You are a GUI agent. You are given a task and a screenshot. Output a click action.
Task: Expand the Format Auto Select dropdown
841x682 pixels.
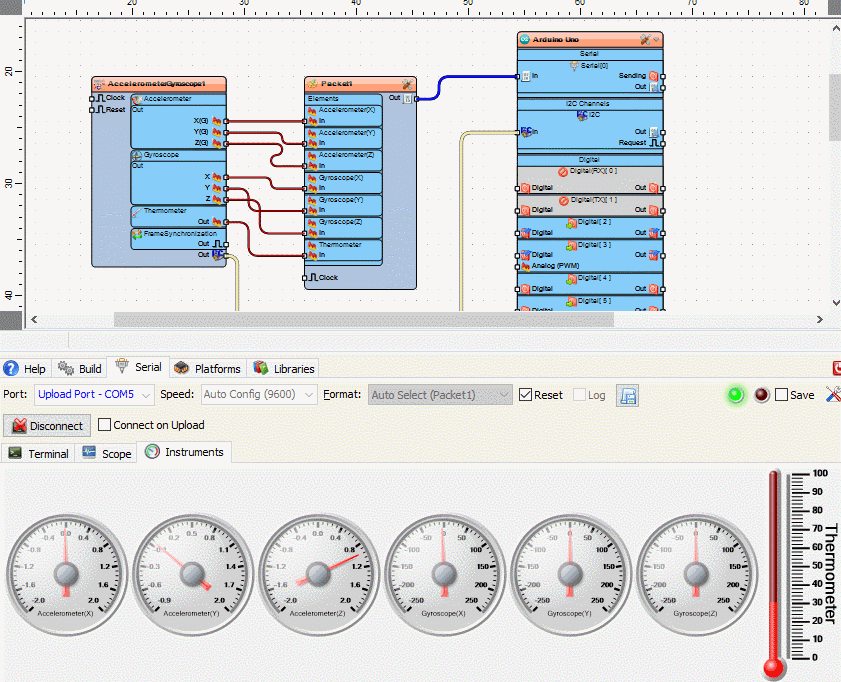[440, 395]
